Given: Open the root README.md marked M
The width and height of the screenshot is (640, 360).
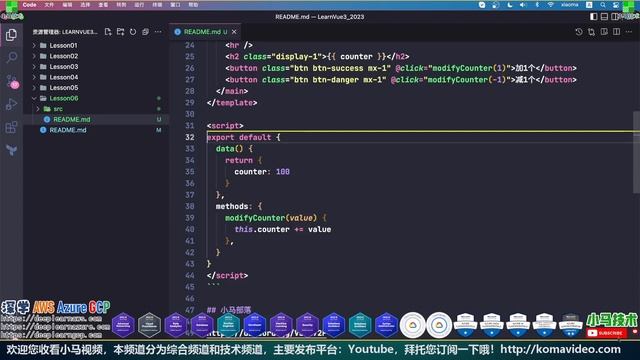Looking at the screenshot, I should tap(68, 130).
